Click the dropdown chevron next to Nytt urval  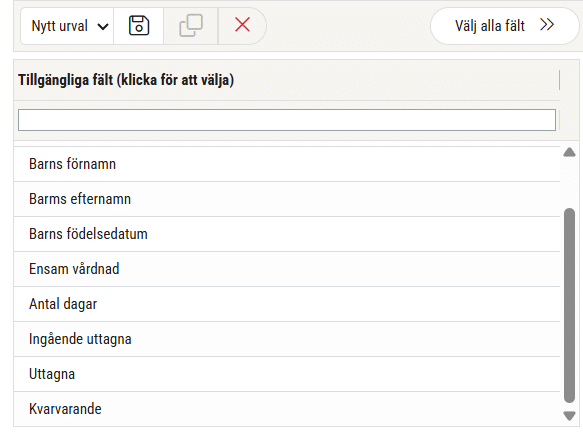(103, 27)
